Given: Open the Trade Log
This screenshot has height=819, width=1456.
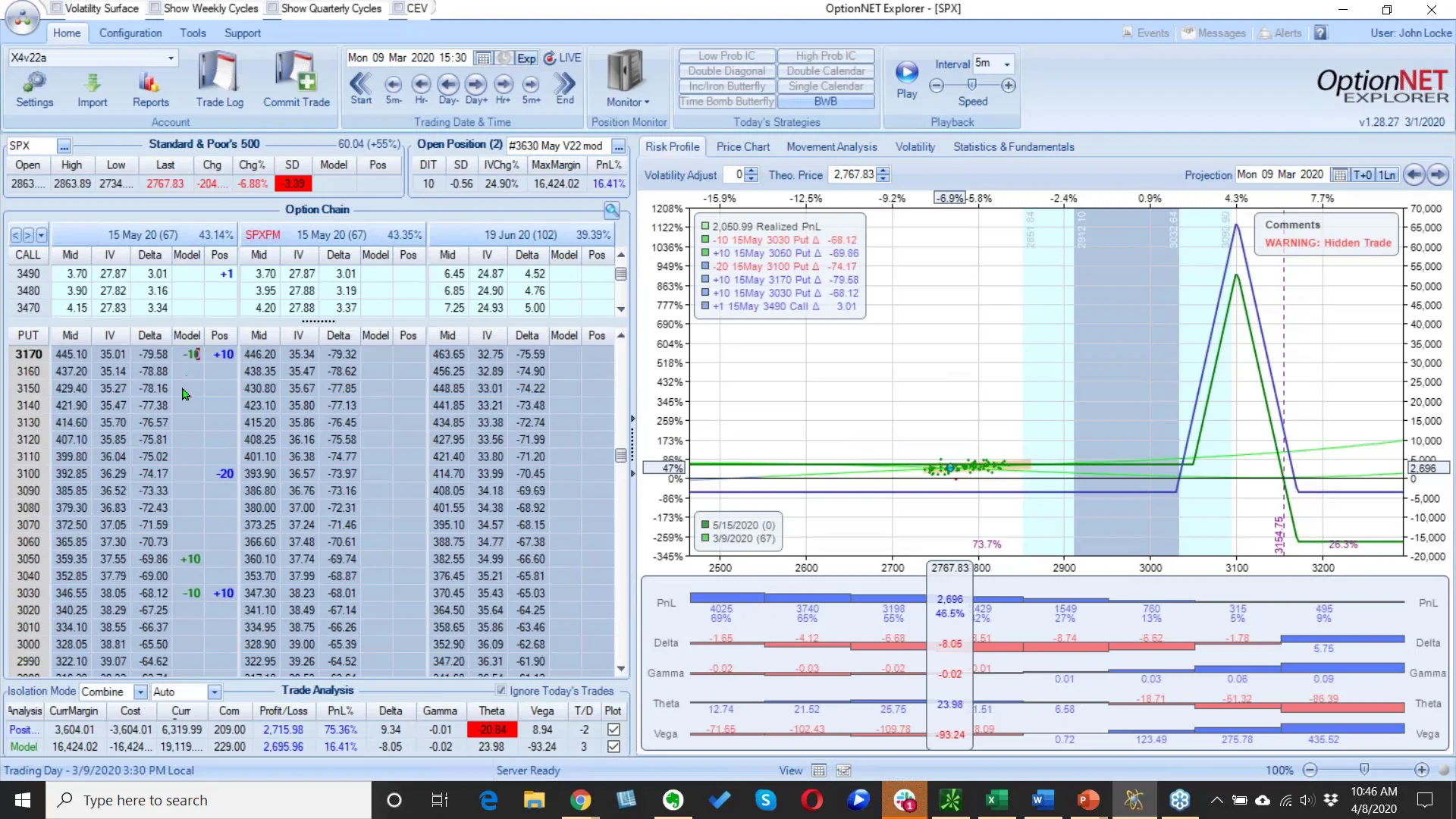Looking at the screenshot, I should click(219, 80).
